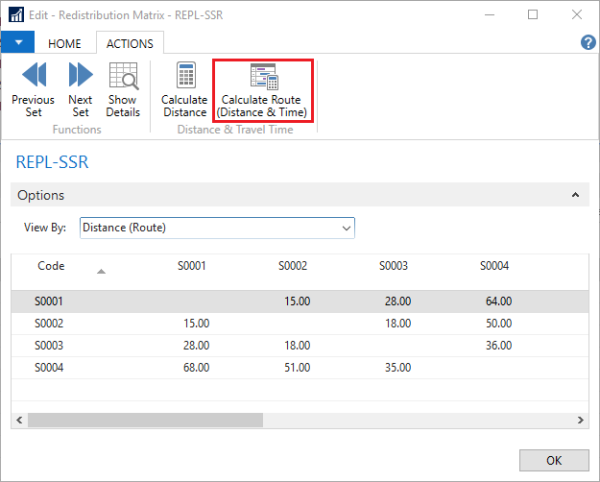Screen dimensions: 600x482
Task: Maximize the Redistribution Matrix window
Action: 533,15
